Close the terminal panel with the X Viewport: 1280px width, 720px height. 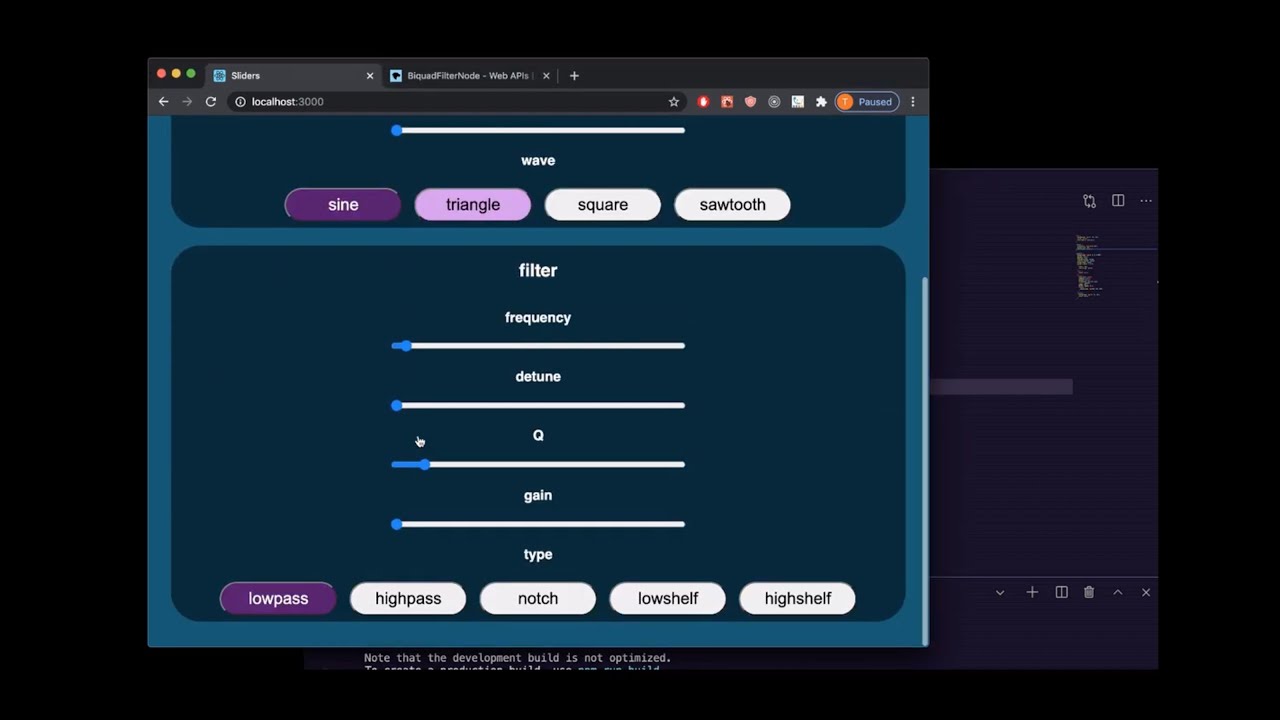click(1146, 592)
